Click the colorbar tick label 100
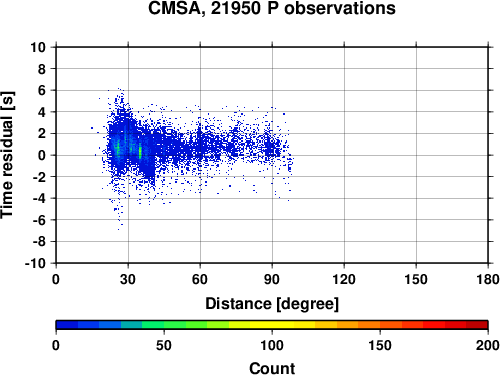 272,345
